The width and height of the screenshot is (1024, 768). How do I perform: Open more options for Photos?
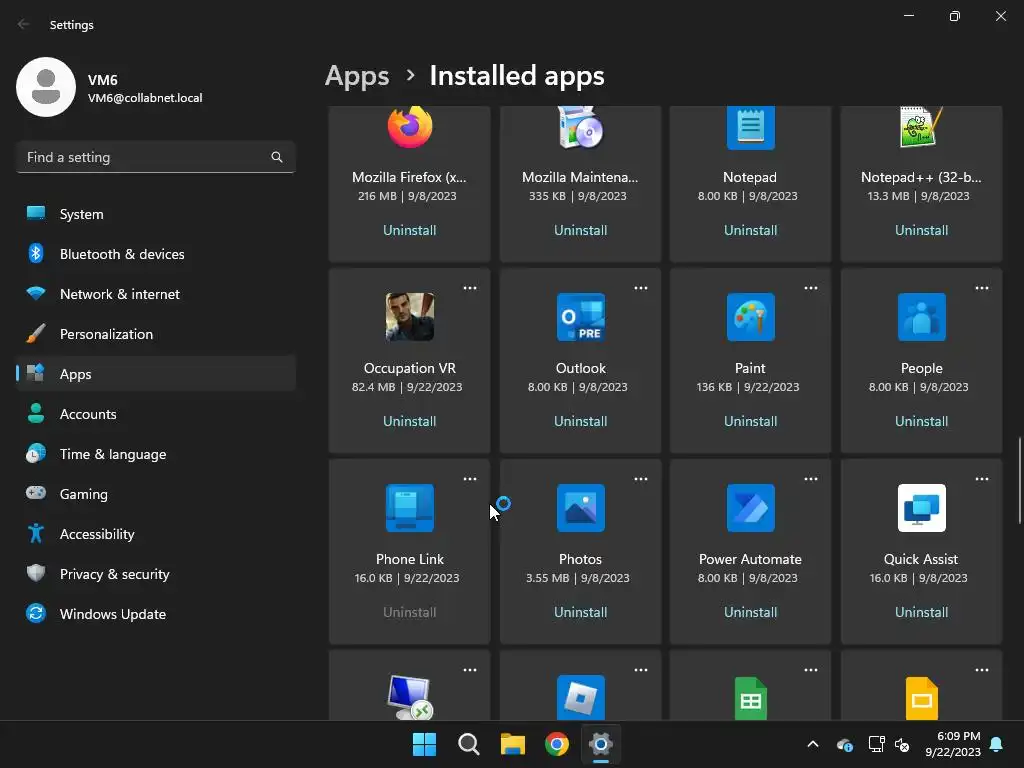[641, 479]
